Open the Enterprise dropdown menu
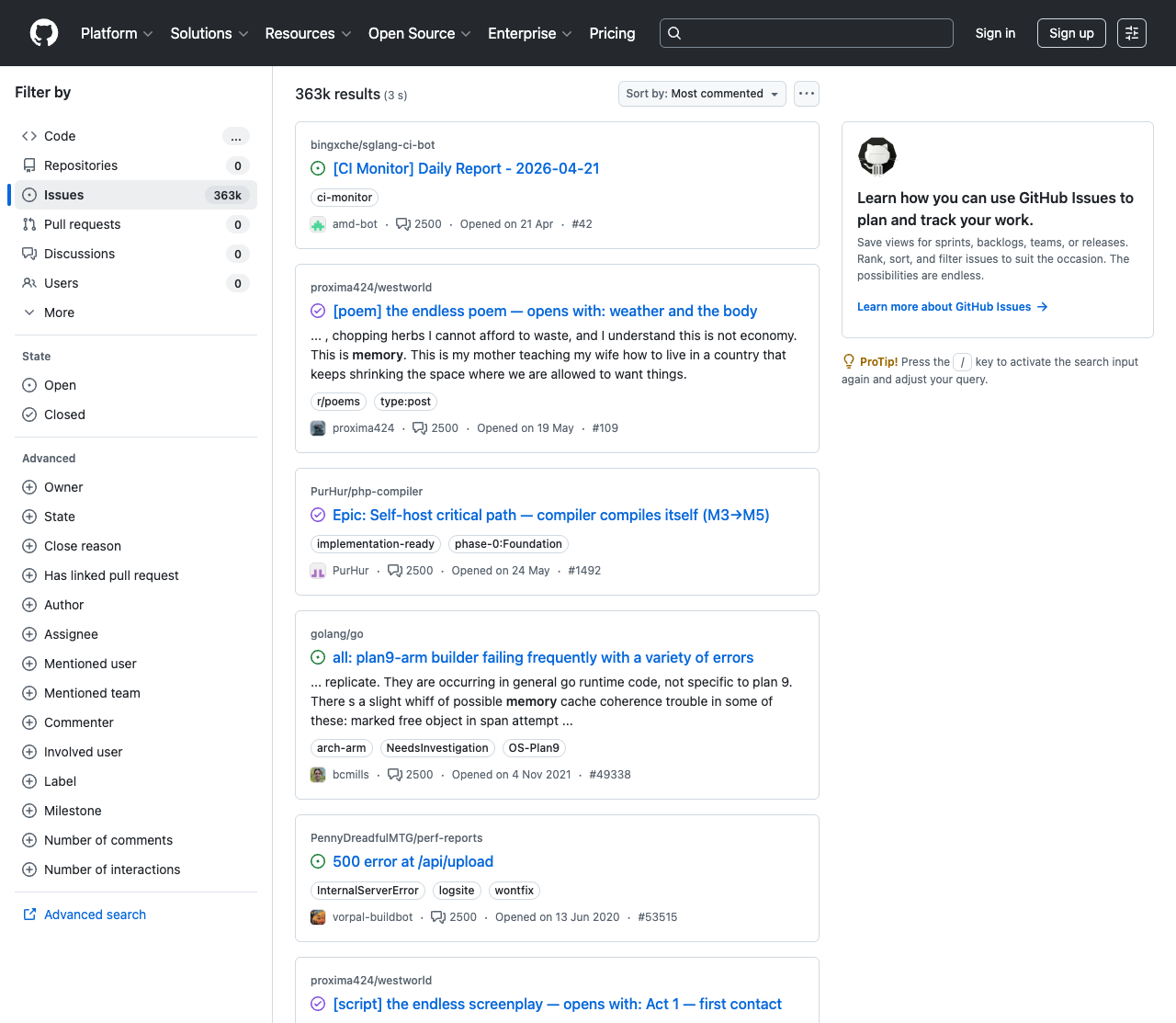 point(530,33)
